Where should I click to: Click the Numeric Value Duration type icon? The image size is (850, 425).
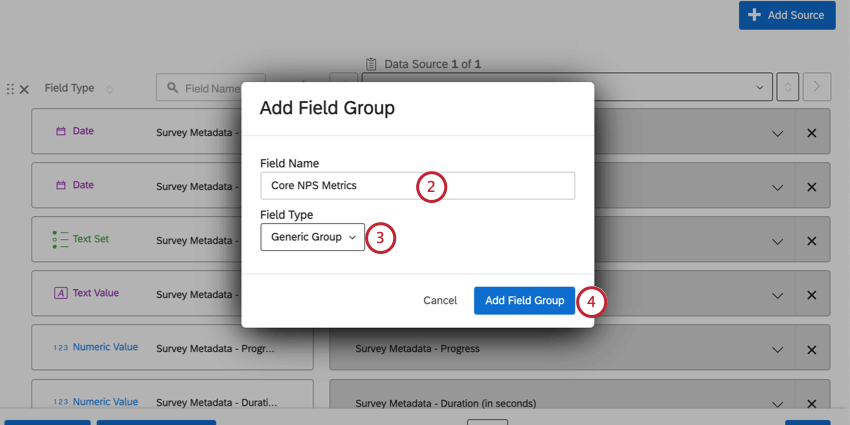click(60, 401)
